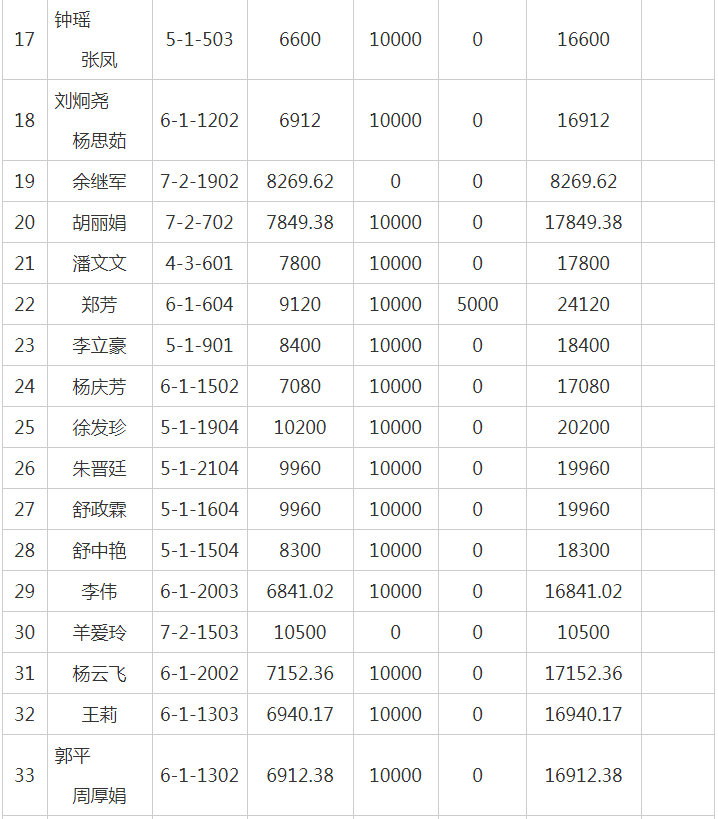Click room number 6-1-1302
Screen dimensions: 718x819
[199, 775]
